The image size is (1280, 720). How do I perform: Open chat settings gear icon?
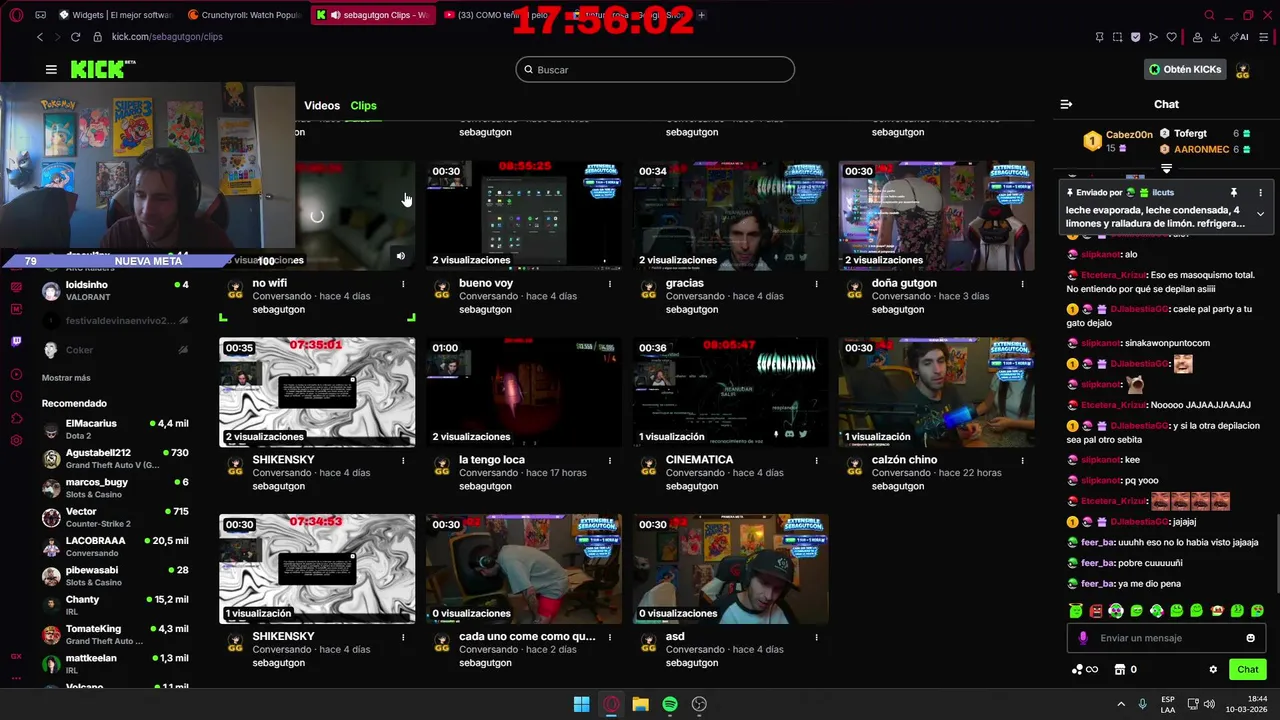point(1213,670)
